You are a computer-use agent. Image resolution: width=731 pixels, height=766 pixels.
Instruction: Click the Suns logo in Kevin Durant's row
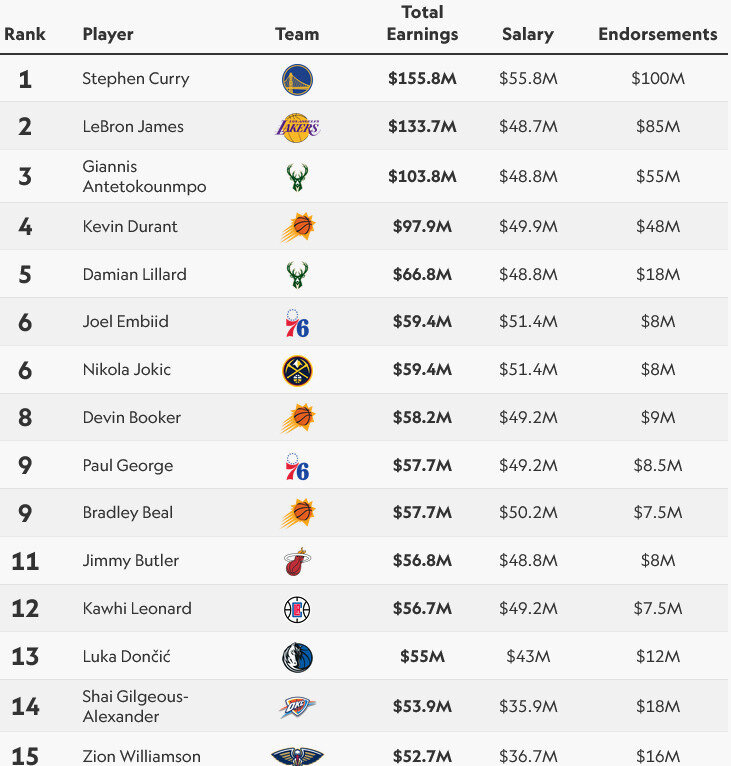click(x=297, y=227)
